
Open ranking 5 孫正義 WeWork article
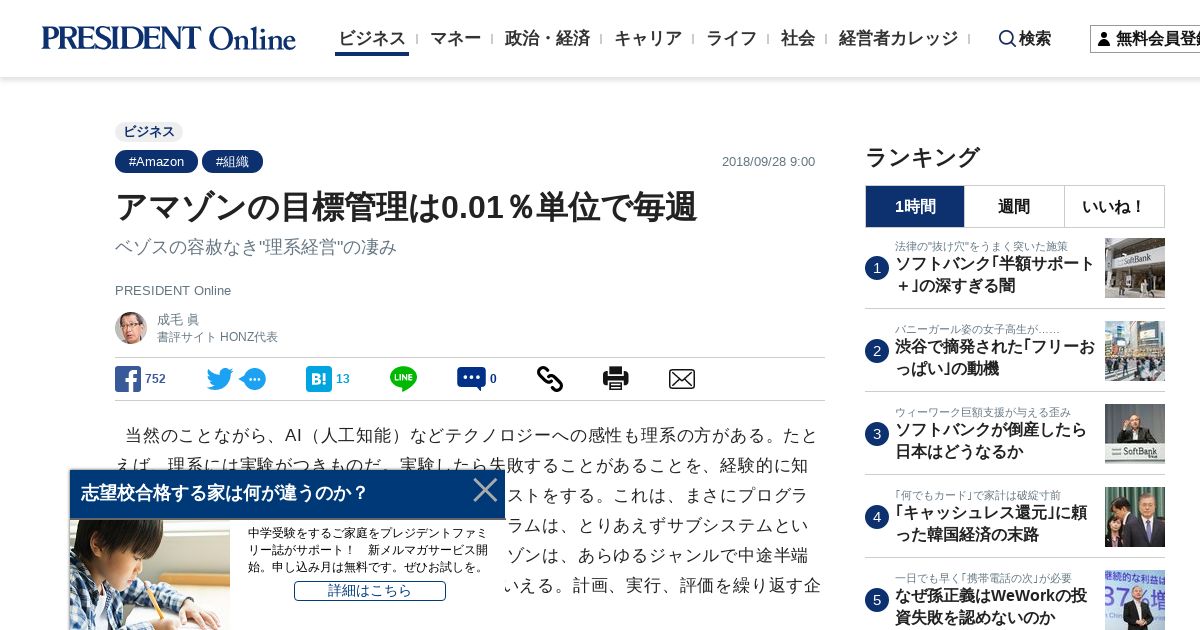(991, 606)
